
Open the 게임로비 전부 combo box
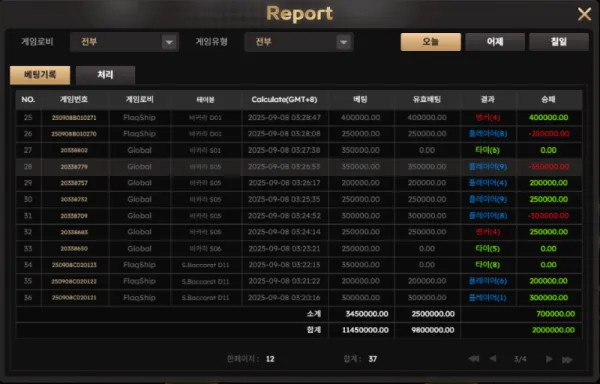(124, 42)
